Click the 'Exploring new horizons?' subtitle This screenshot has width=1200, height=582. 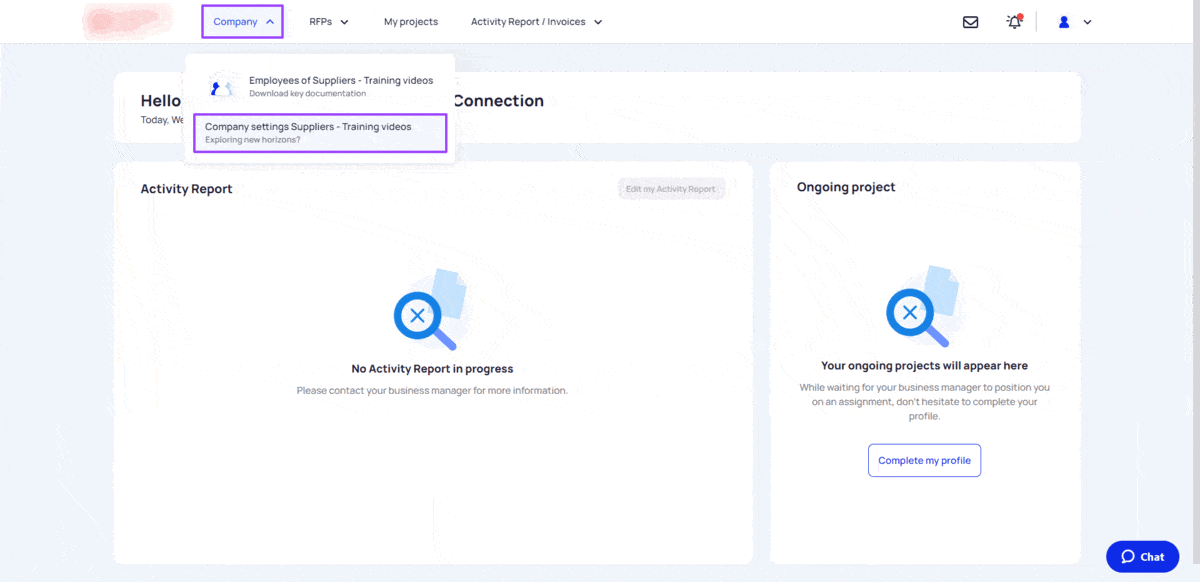(253, 140)
